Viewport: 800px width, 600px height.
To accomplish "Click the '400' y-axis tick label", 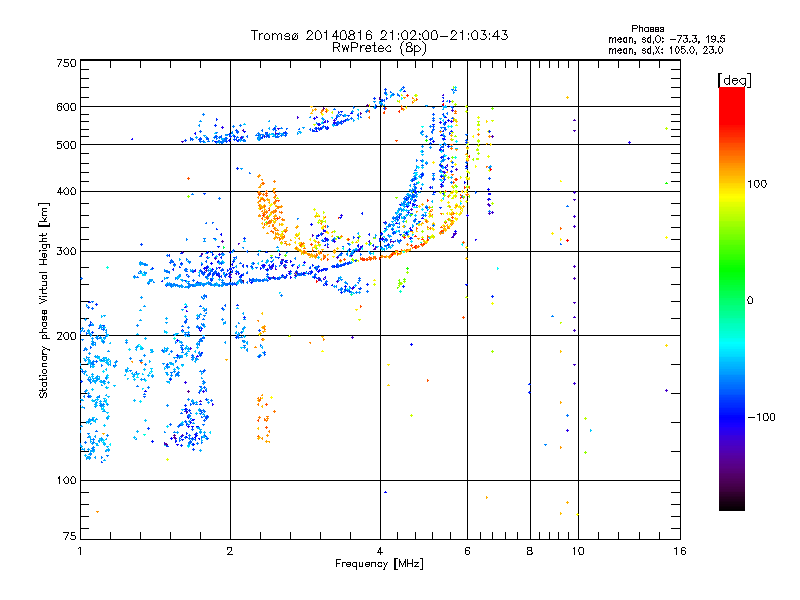I will point(66,192).
